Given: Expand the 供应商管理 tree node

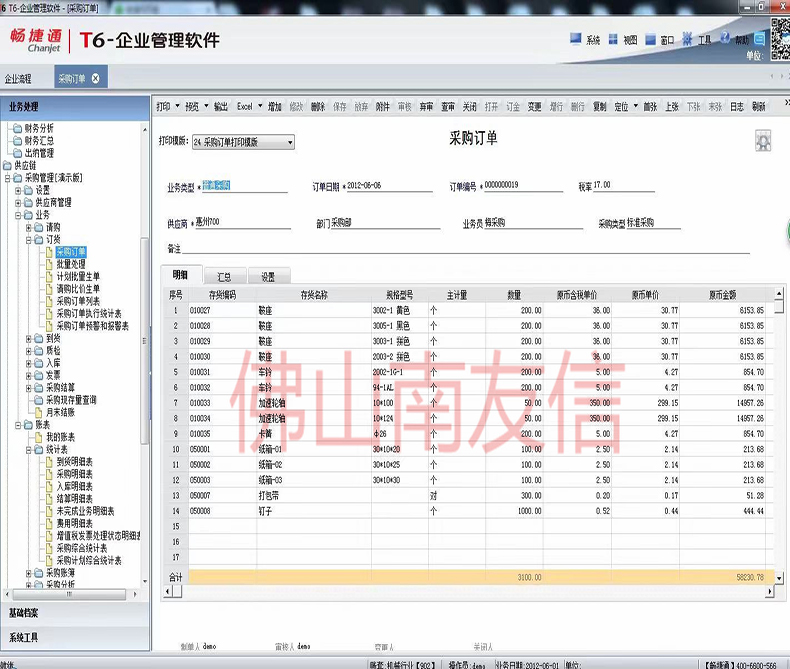Looking at the screenshot, I should point(18,203).
